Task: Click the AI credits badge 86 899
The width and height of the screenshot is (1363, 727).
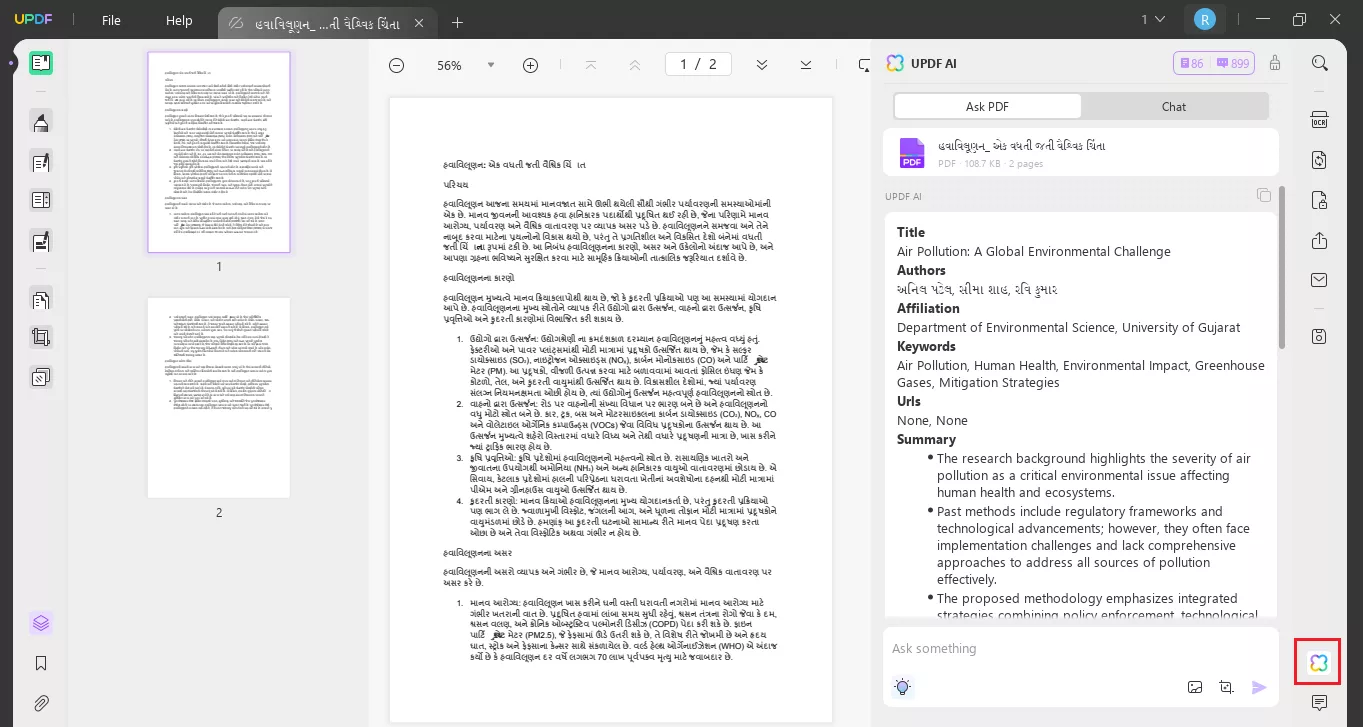Action: coord(1214,63)
